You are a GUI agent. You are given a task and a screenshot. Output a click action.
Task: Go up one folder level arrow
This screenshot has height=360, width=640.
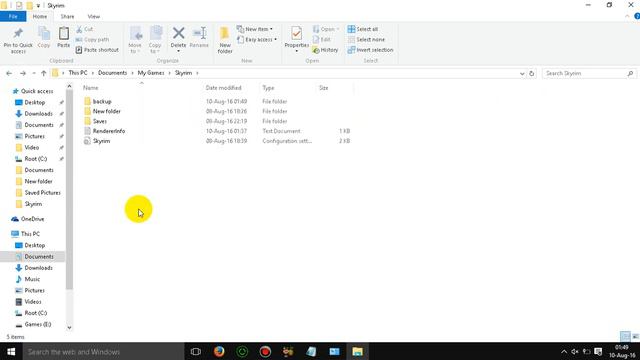[x=44, y=73]
